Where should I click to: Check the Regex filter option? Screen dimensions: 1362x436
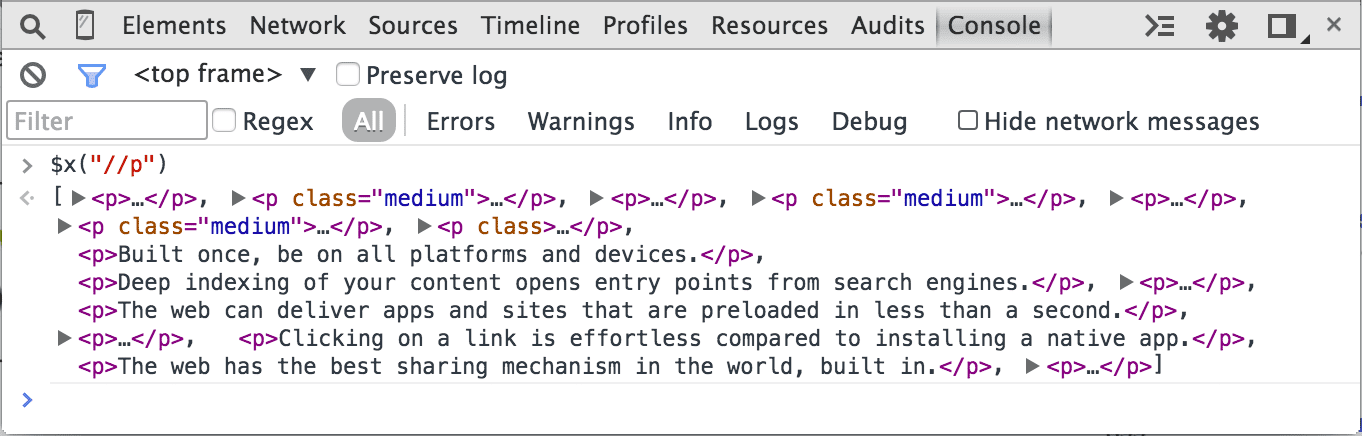225,121
